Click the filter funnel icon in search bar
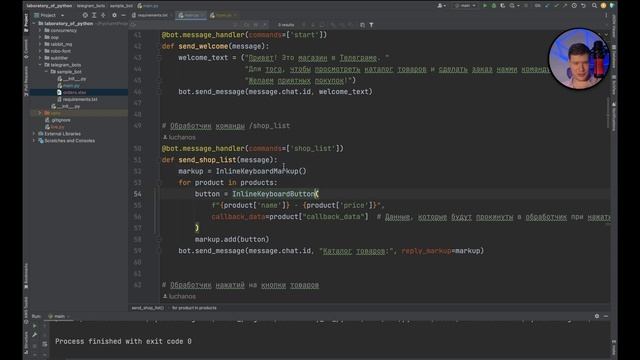Screen dimensions: 640x360 pyautogui.click(x=371, y=25)
